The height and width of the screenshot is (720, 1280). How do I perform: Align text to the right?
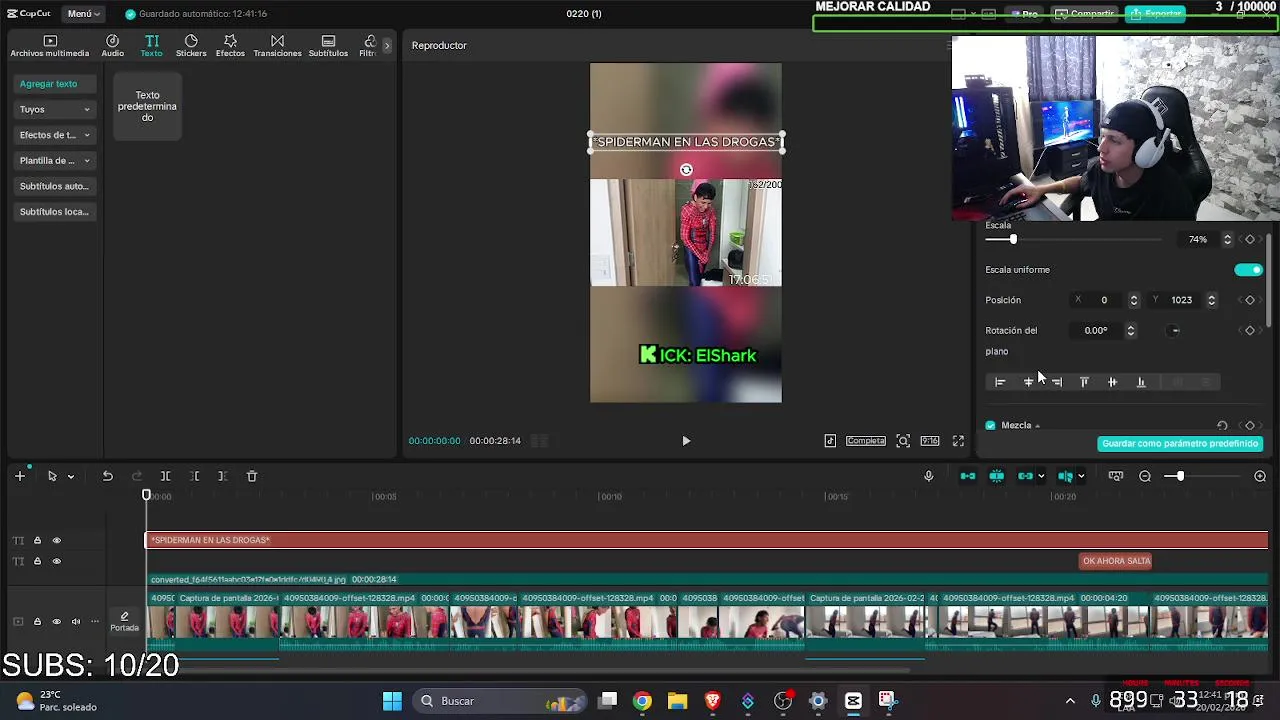point(1056,382)
